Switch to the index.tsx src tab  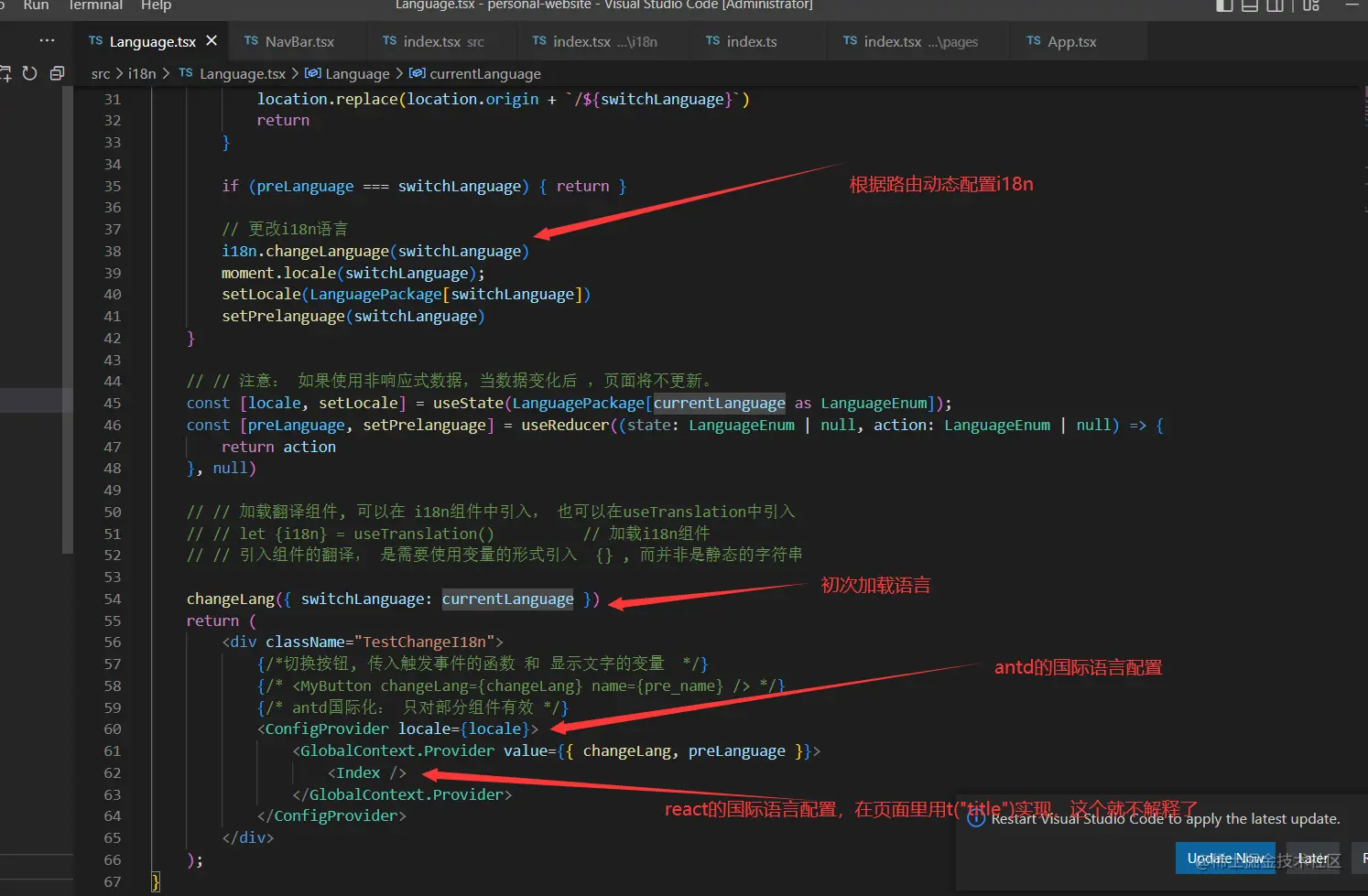click(x=444, y=41)
